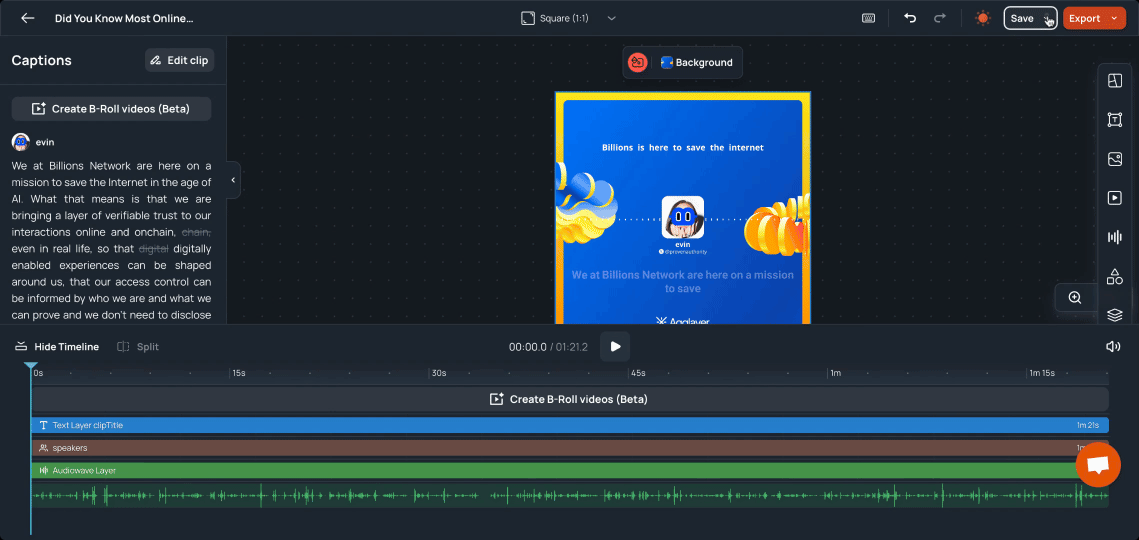This screenshot has width=1139, height=540.
Task: Toggle the volume speaker icon
Action: coord(1113,347)
